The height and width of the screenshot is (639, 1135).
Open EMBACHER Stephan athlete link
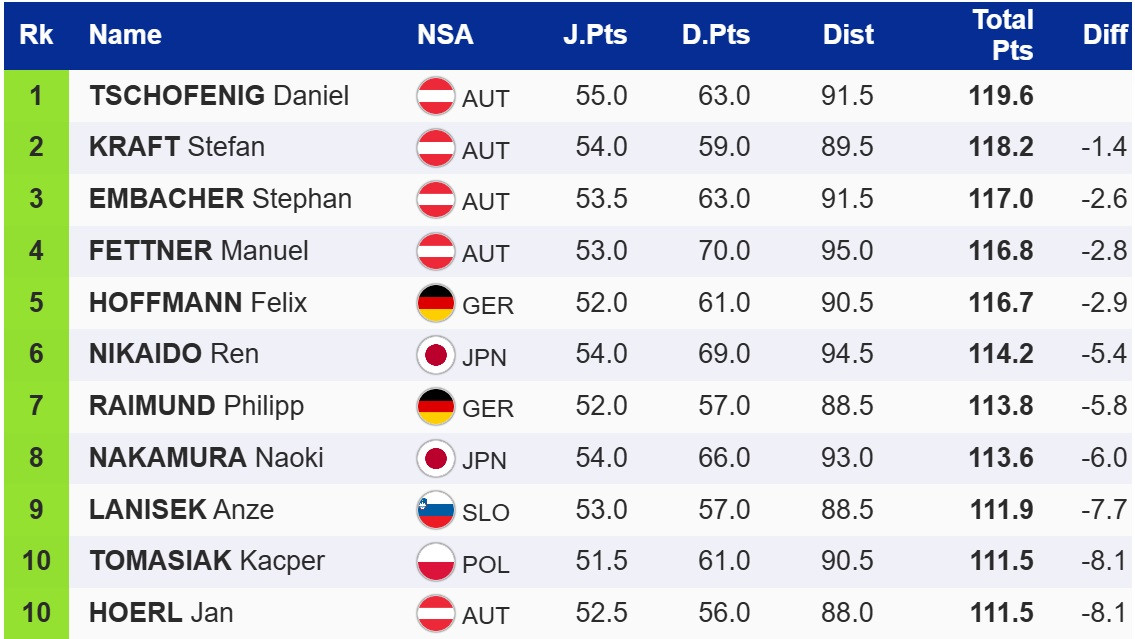pyautogui.click(x=220, y=199)
